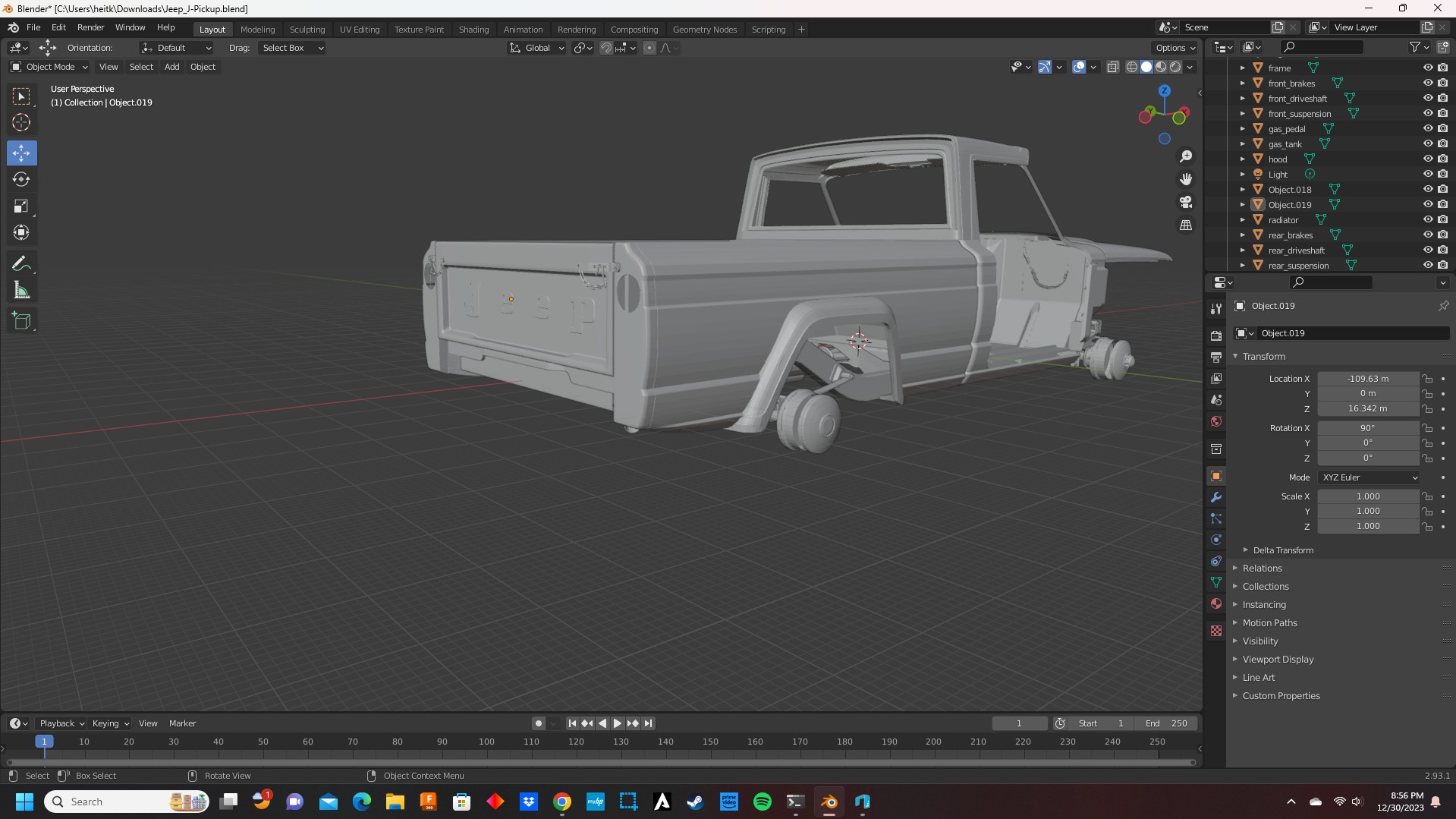The image size is (1456, 819).
Task: Select the Annotate pencil tool
Action: tap(21, 264)
